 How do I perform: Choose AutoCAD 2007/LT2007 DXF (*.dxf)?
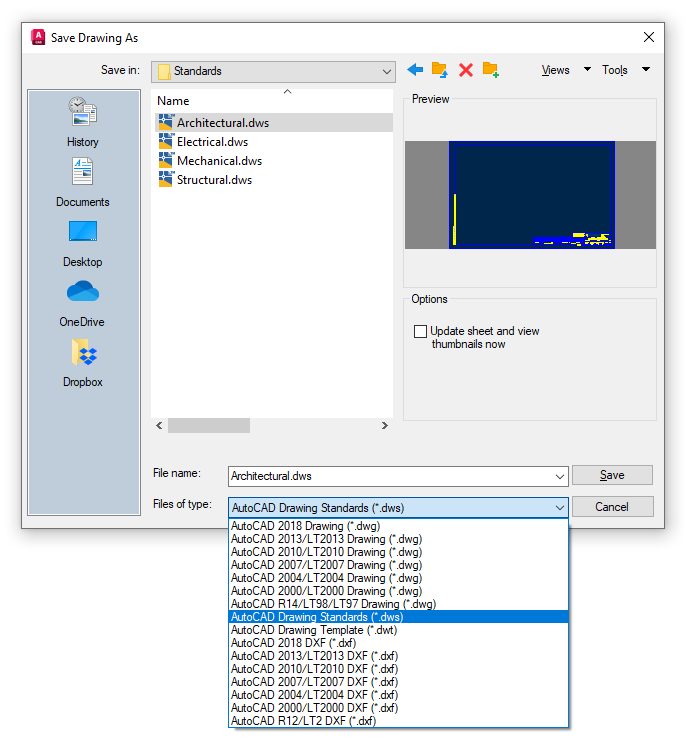pos(398,682)
